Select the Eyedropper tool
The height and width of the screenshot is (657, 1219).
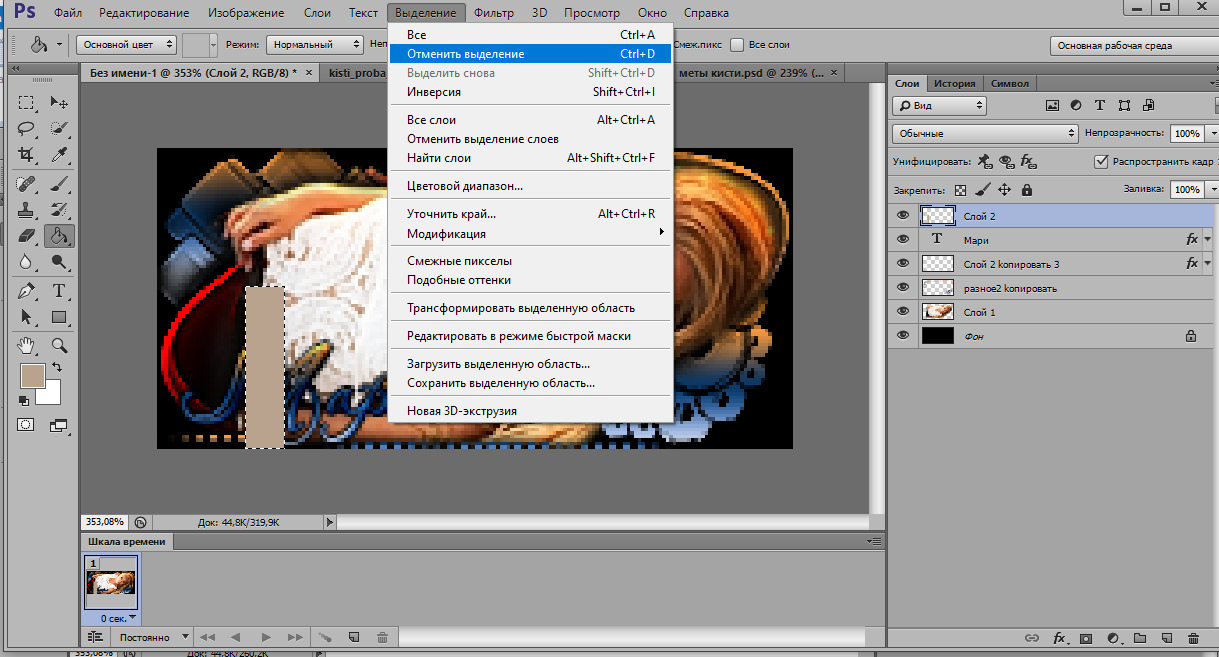[59, 155]
